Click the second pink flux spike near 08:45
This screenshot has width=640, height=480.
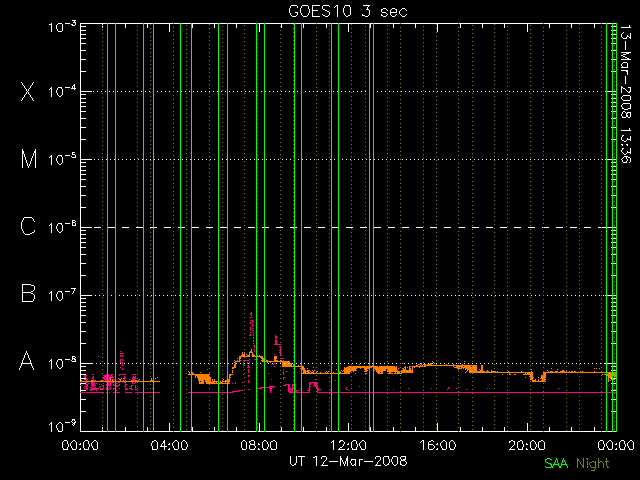pos(277,348)
